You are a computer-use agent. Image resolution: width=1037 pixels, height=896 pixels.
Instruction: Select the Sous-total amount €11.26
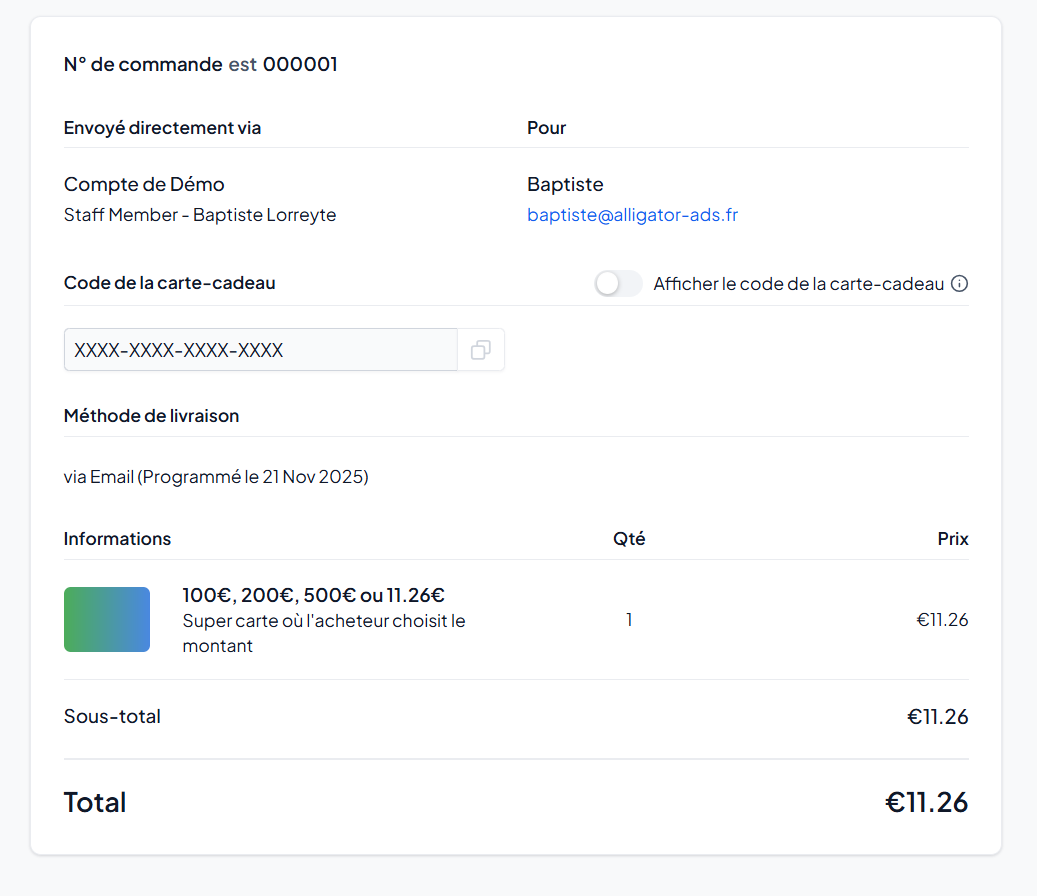[938, 717]
